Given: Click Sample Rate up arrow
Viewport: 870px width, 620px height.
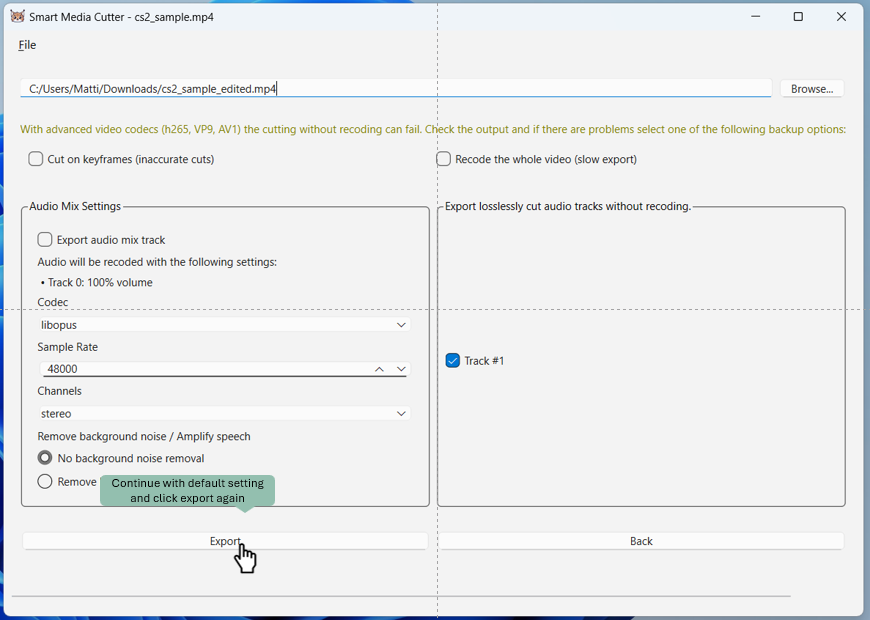Looking at the screenshot, I should 379,369.
